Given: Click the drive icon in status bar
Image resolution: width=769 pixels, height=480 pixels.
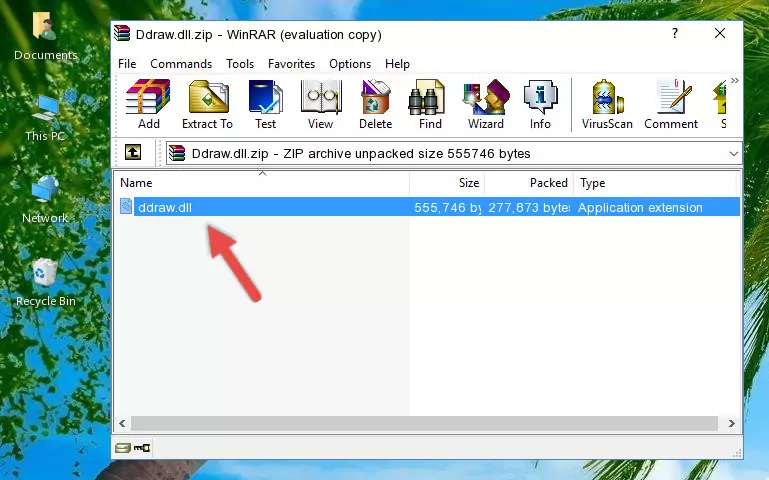Looking at the screenshot, I should (123, 447).
